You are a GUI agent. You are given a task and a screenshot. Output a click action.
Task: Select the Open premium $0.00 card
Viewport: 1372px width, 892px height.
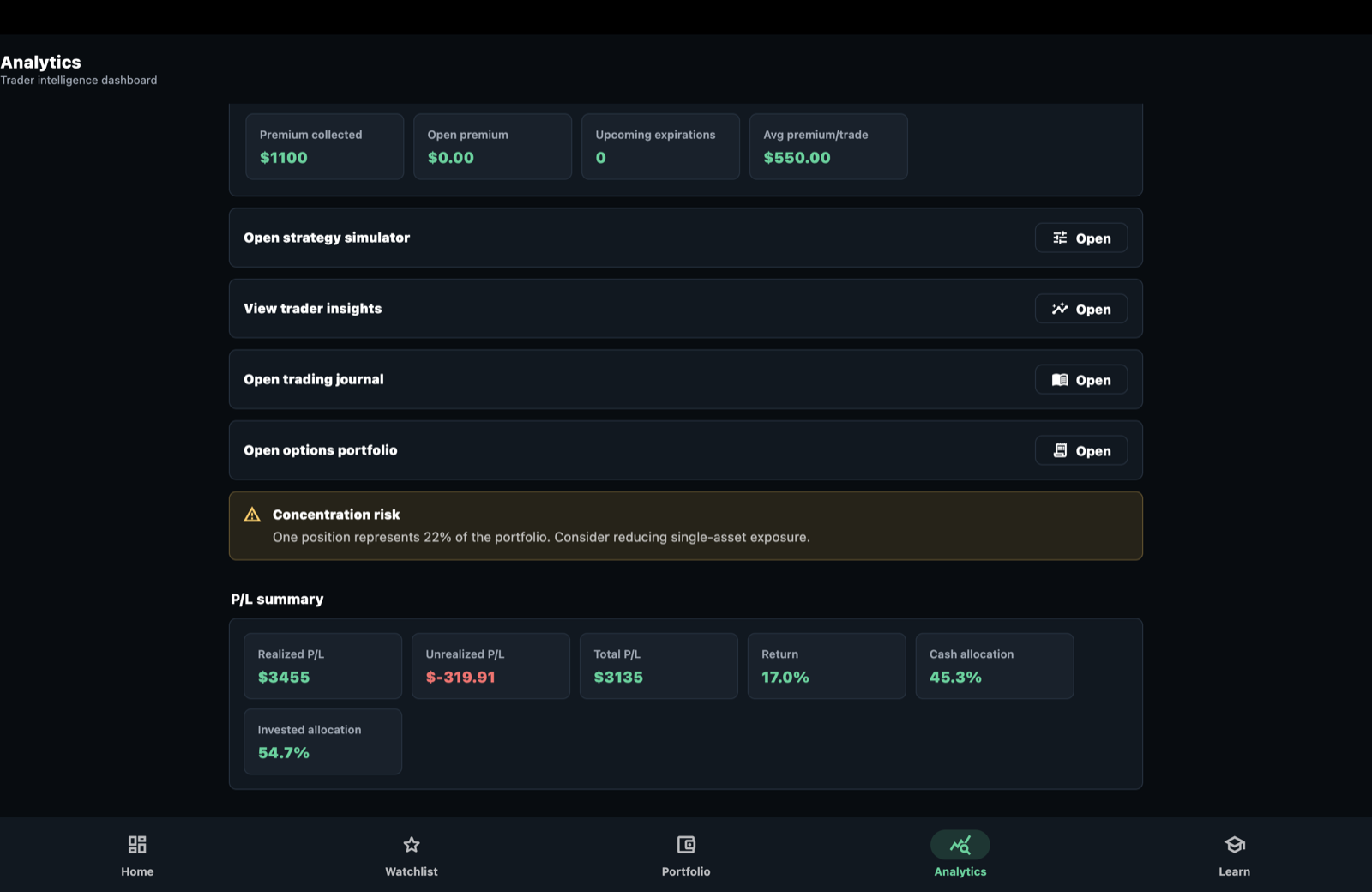click(493, 147)
